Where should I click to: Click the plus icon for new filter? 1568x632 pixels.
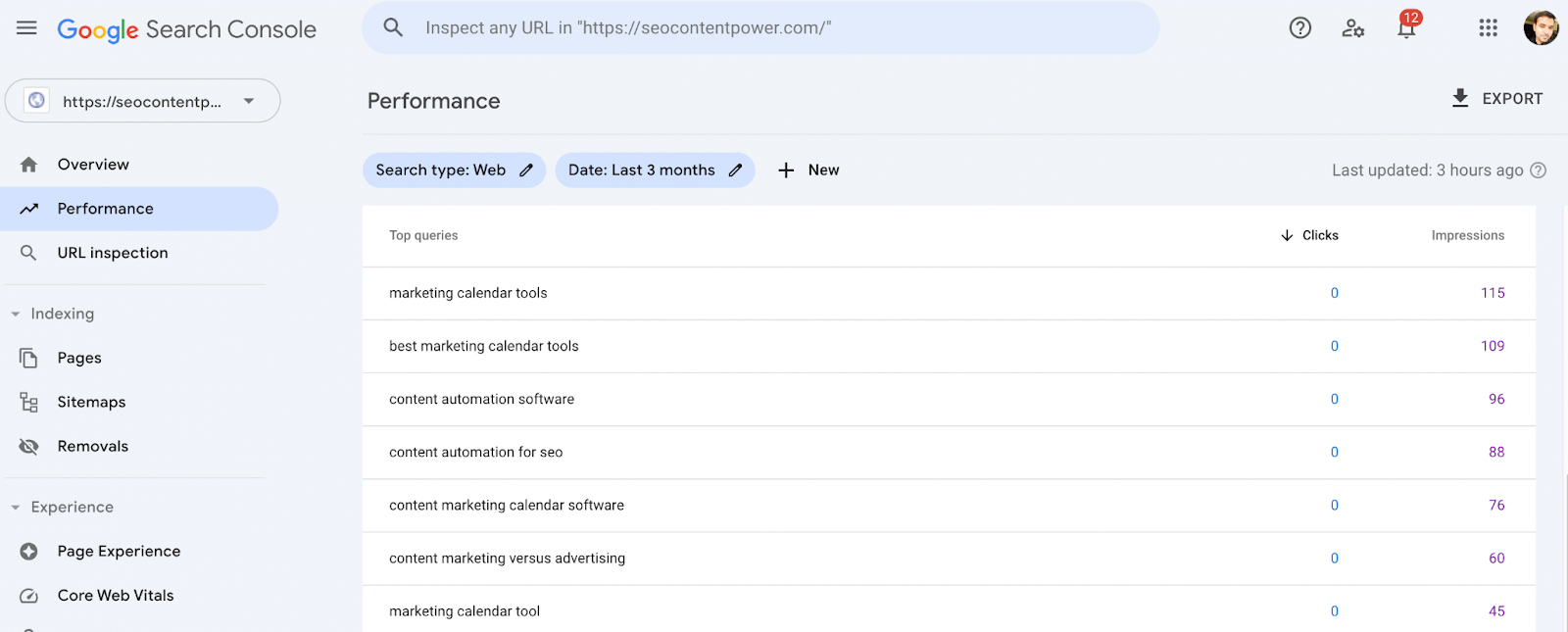coord(786,170)
